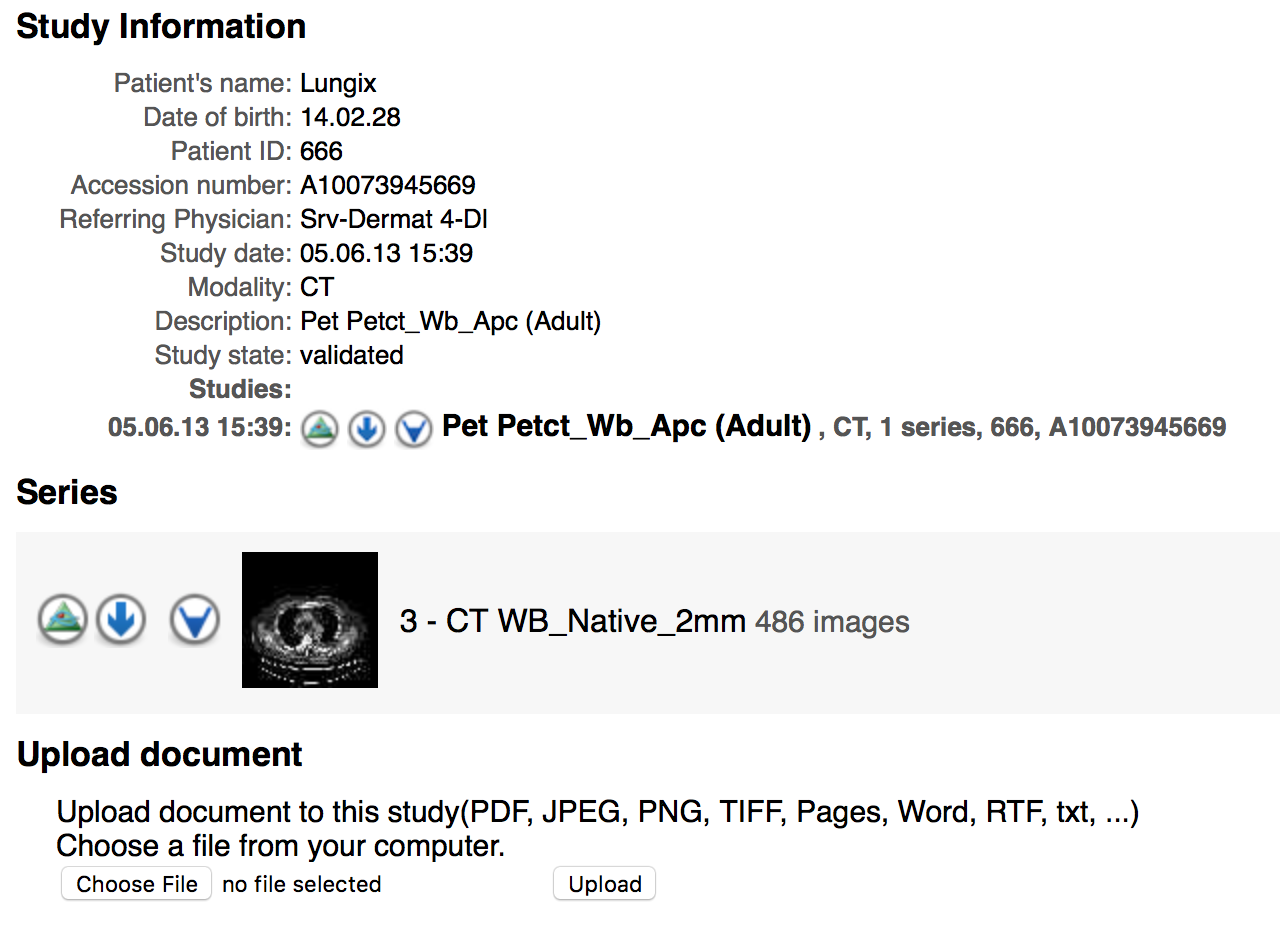Click the referring physician Srv-Dermat 4-DI value

394,219
